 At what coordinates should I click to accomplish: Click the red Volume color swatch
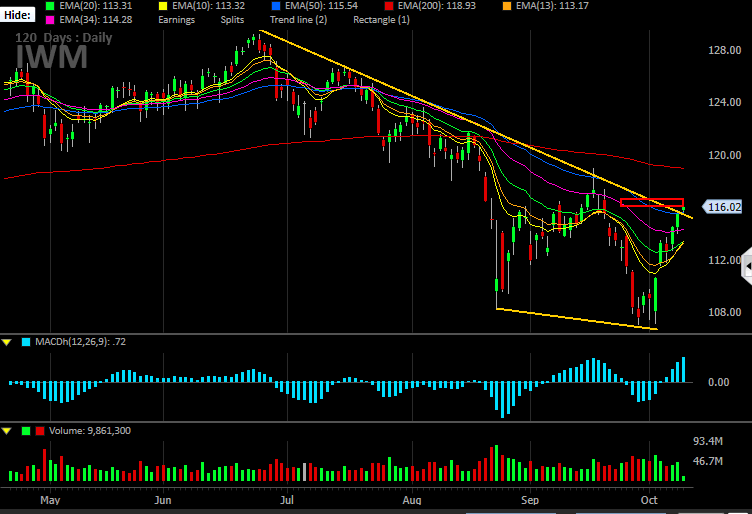pos(40,431)
